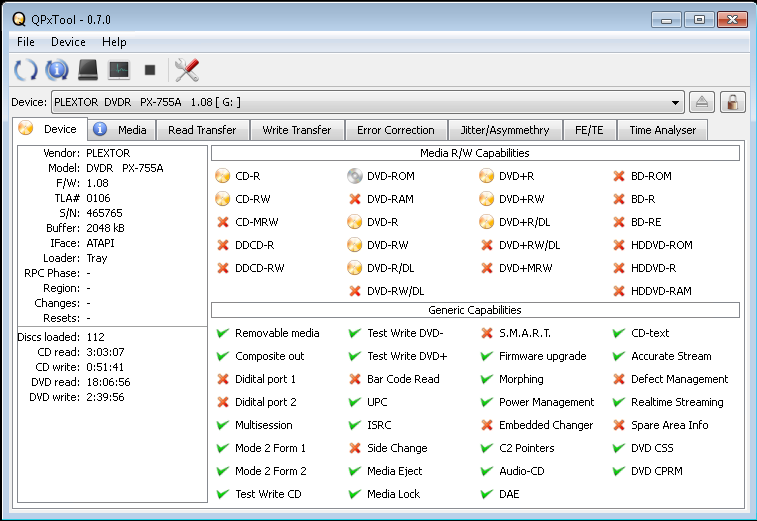
Task: Maximize the QPxTool window
Action: (x=699, y=20)
